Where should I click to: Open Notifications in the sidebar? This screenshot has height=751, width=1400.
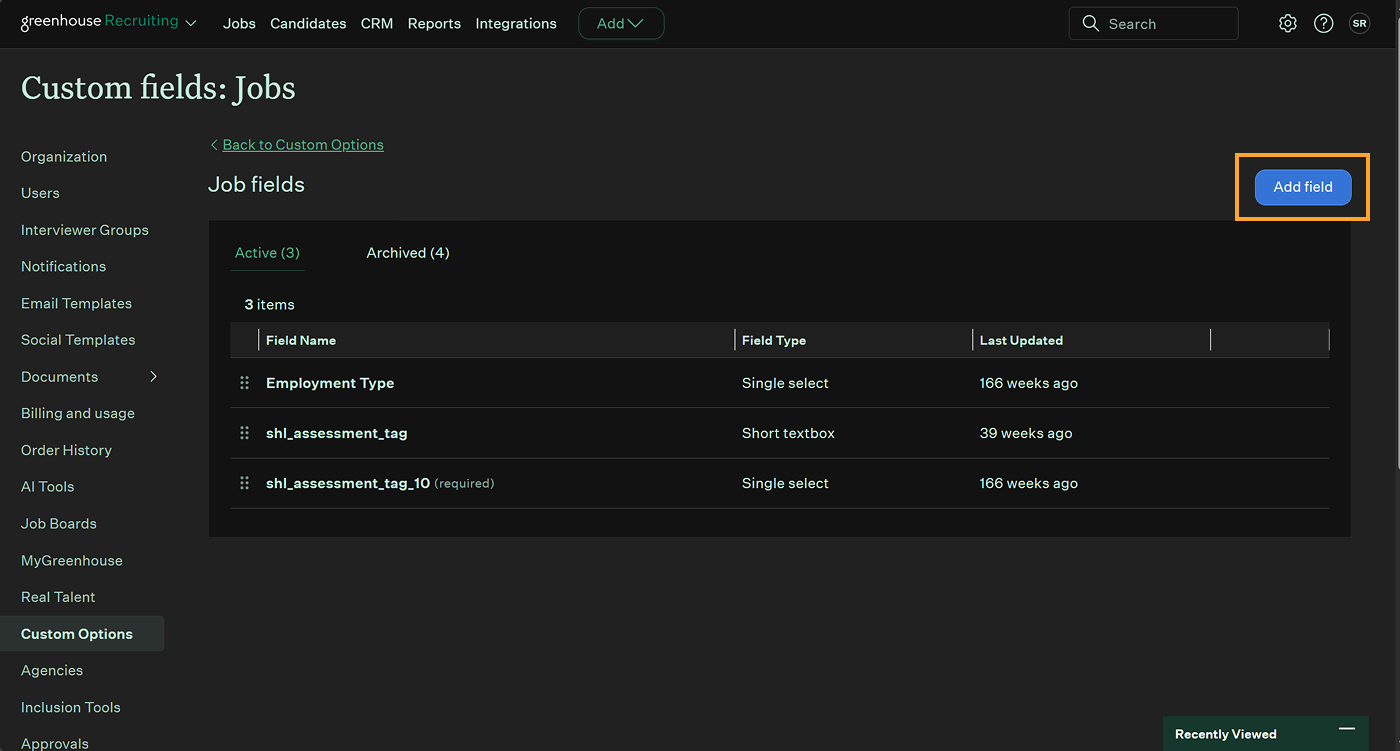pos(63,266)
